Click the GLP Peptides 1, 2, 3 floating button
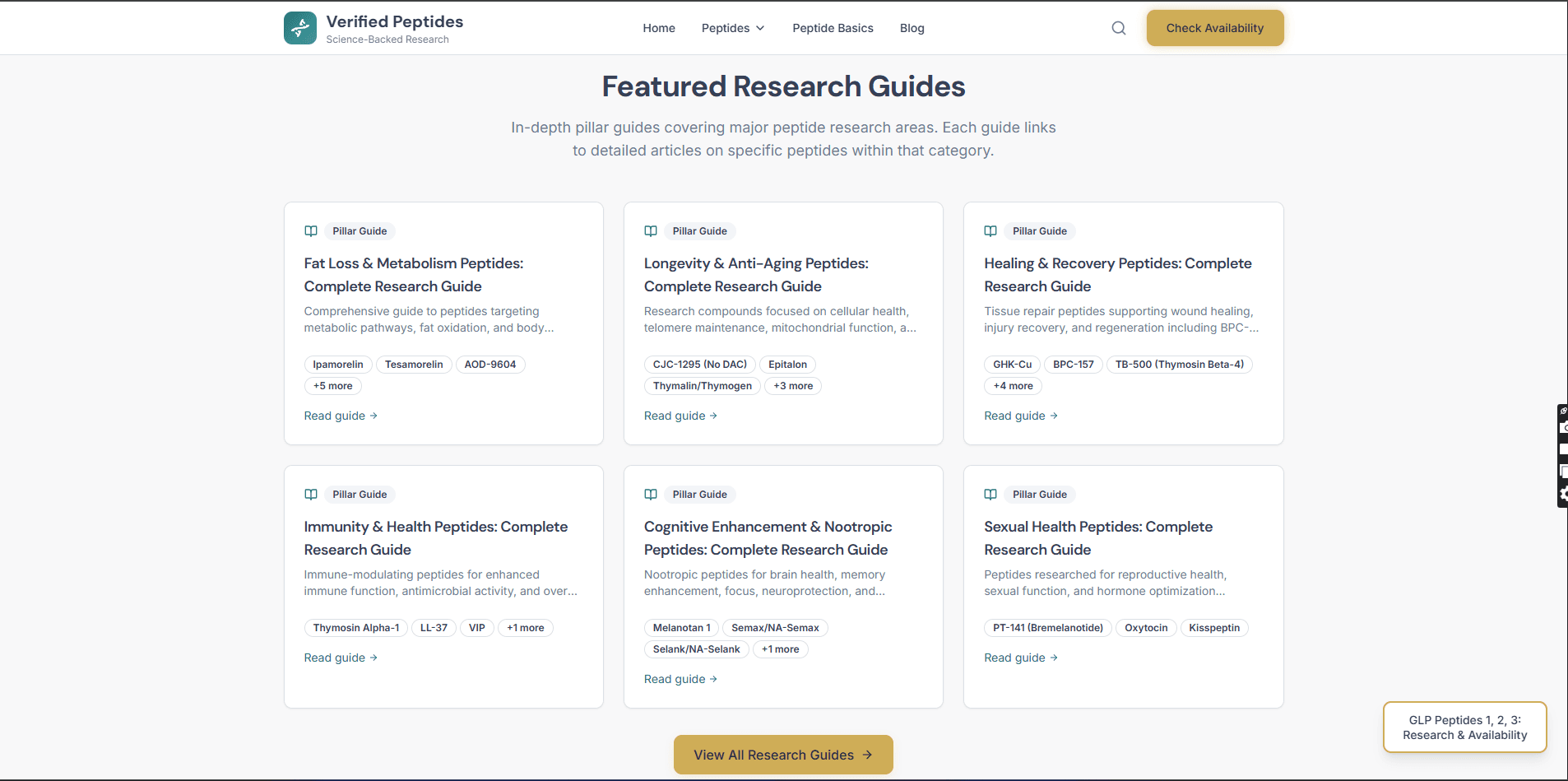 point(1464,727)
